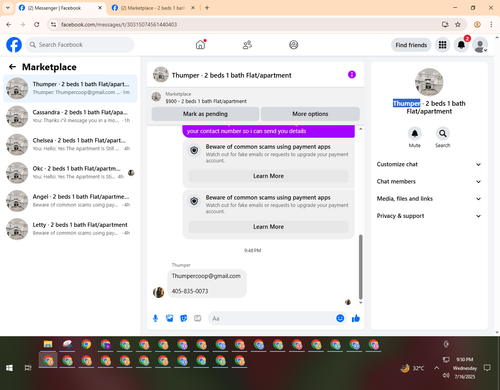Open the Chelsea conversation

(70, 144)
